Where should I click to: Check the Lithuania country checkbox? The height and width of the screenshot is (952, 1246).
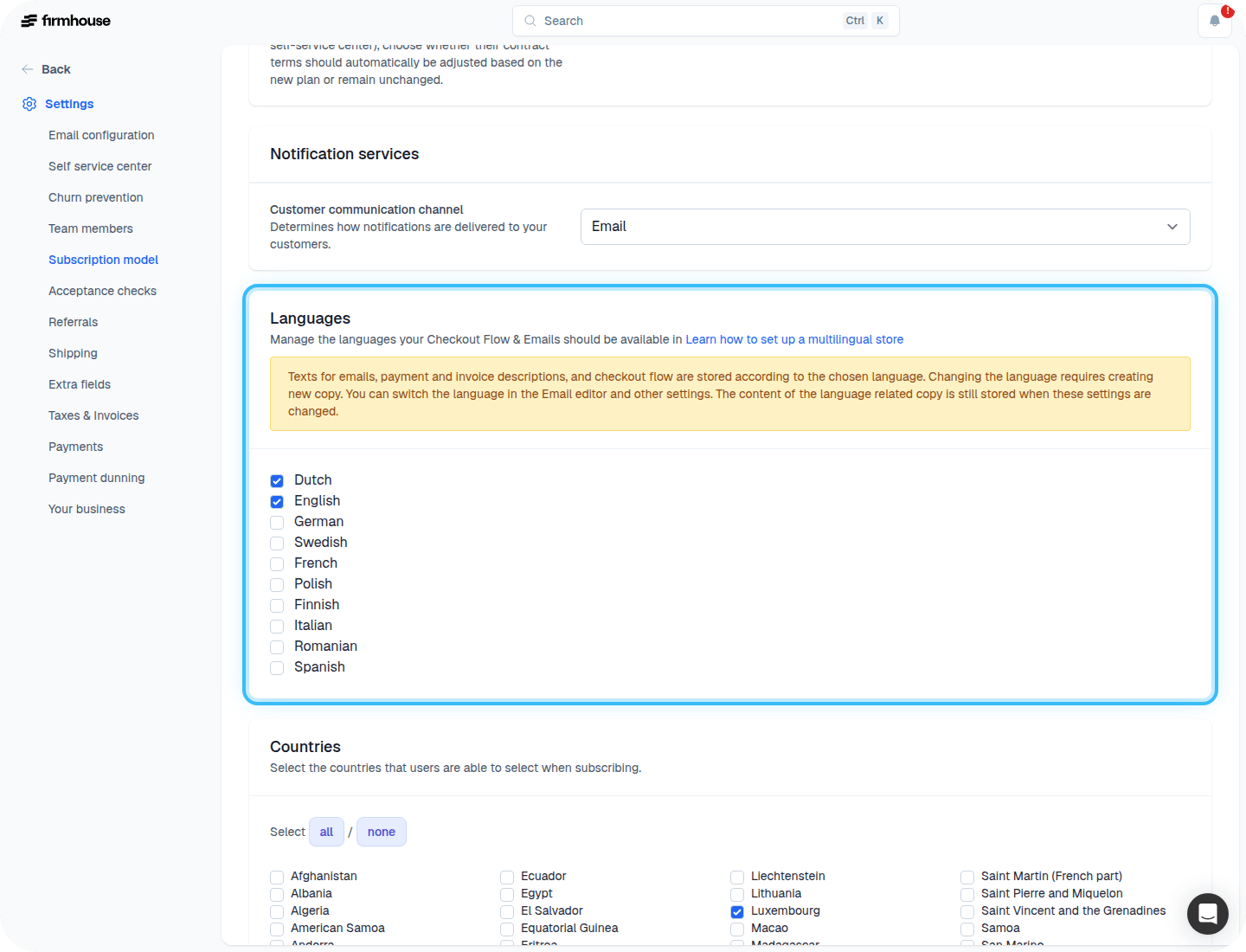click(x=737, y=895)
